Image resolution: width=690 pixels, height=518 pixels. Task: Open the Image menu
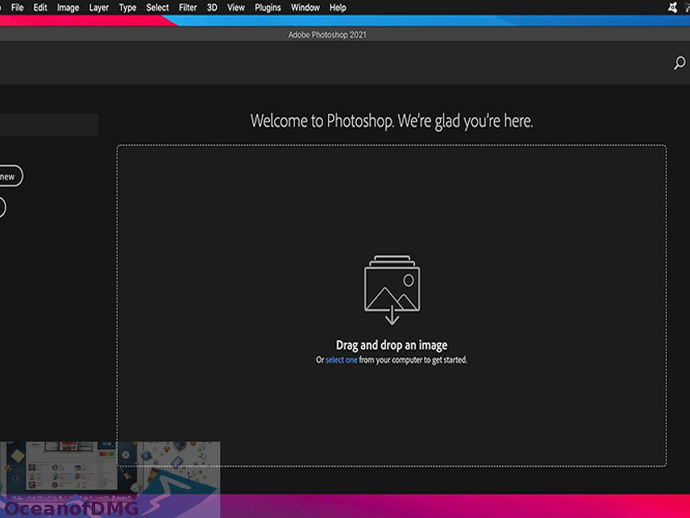click(68, 7)
